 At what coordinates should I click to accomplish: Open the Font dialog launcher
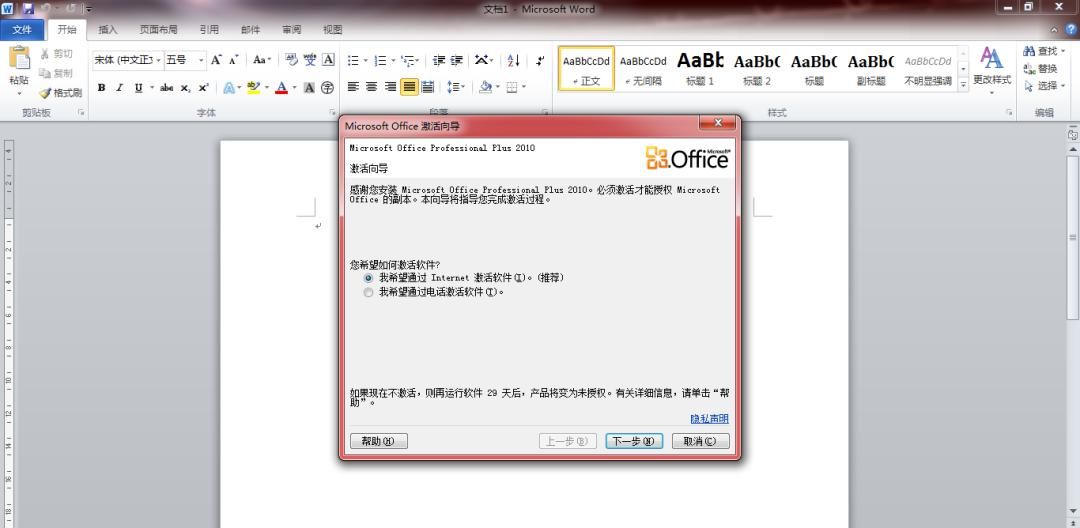332,112
